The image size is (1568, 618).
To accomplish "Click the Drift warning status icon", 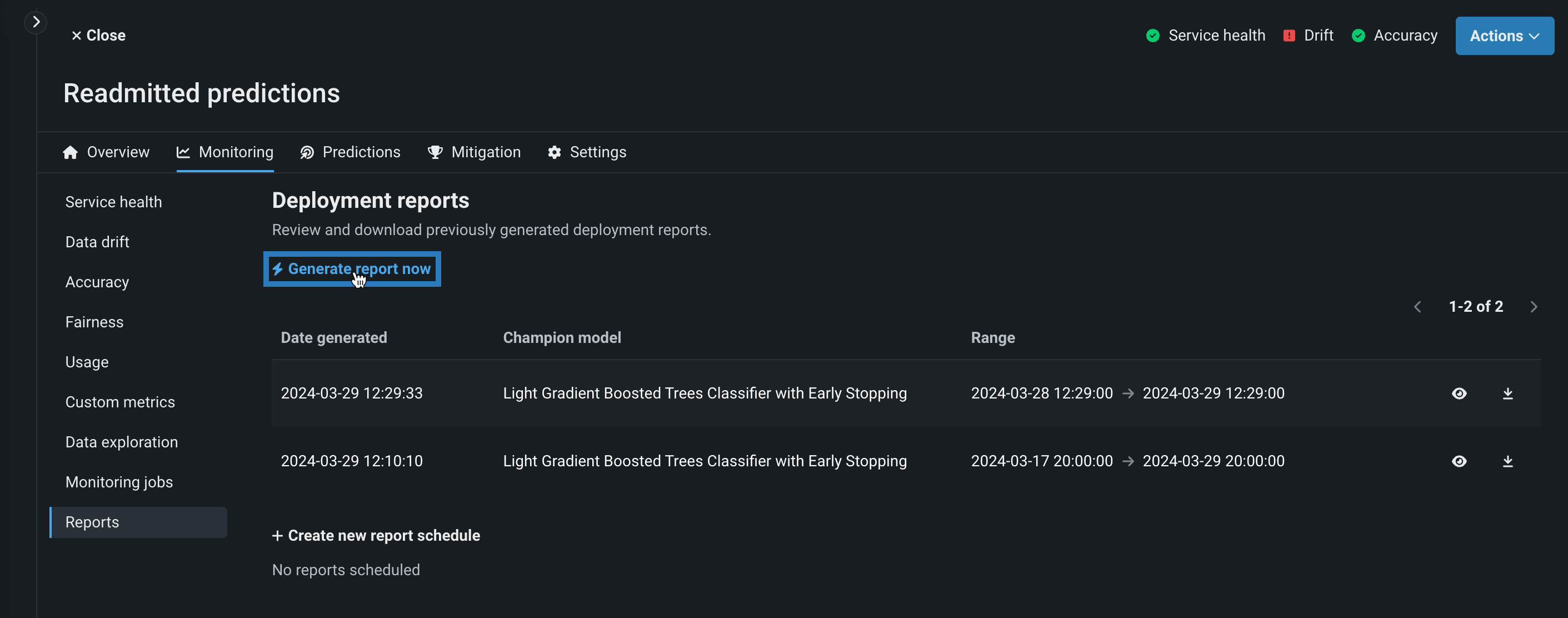I will 1289,36.
